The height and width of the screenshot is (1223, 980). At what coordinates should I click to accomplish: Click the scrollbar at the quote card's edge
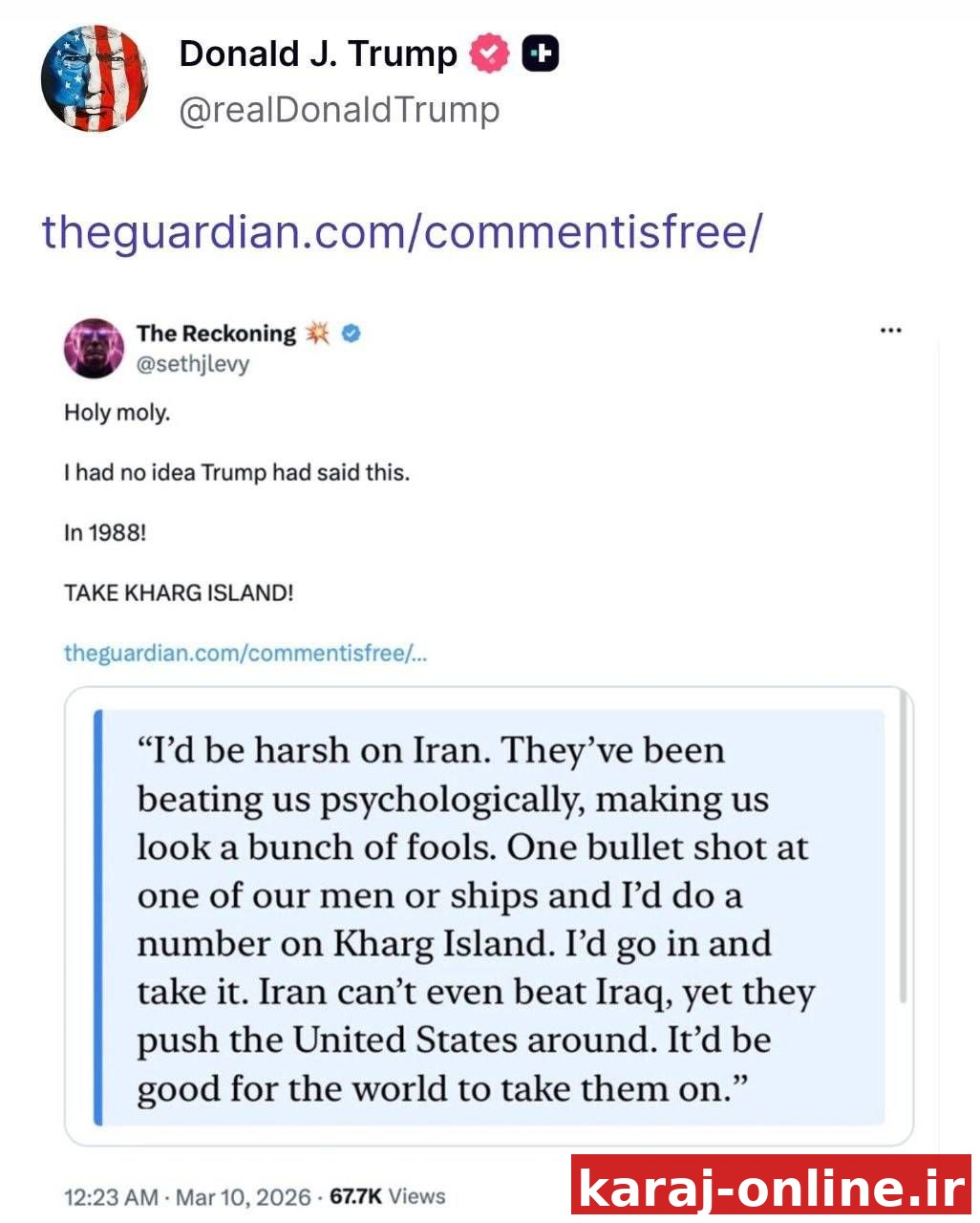click(x=904, y=846)
